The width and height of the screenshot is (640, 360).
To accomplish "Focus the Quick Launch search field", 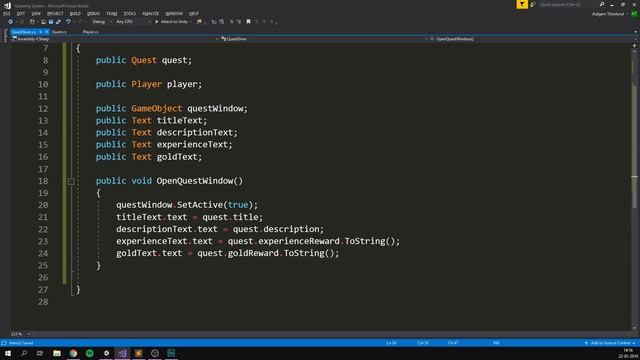I will [568, 4].
